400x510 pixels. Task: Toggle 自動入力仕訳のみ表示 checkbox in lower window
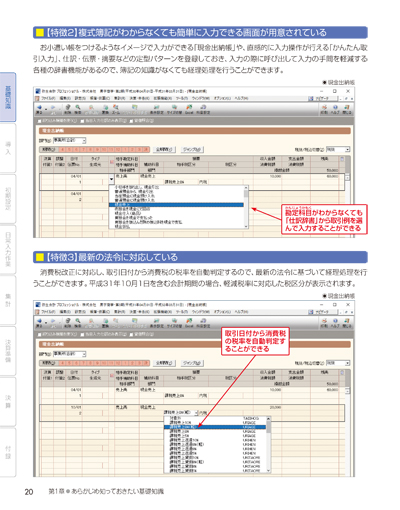[x=82, y=334]
